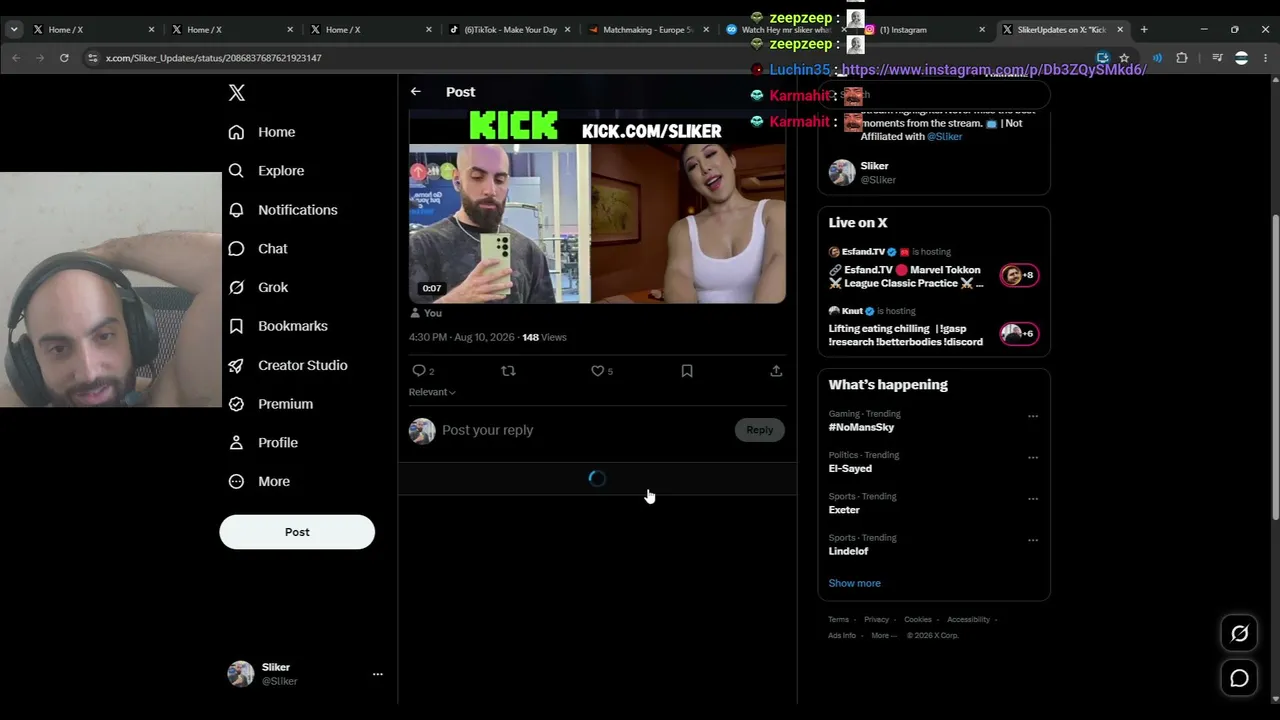Open the Premium page
Screen dimensions: 1280x720
coord(271,404)
